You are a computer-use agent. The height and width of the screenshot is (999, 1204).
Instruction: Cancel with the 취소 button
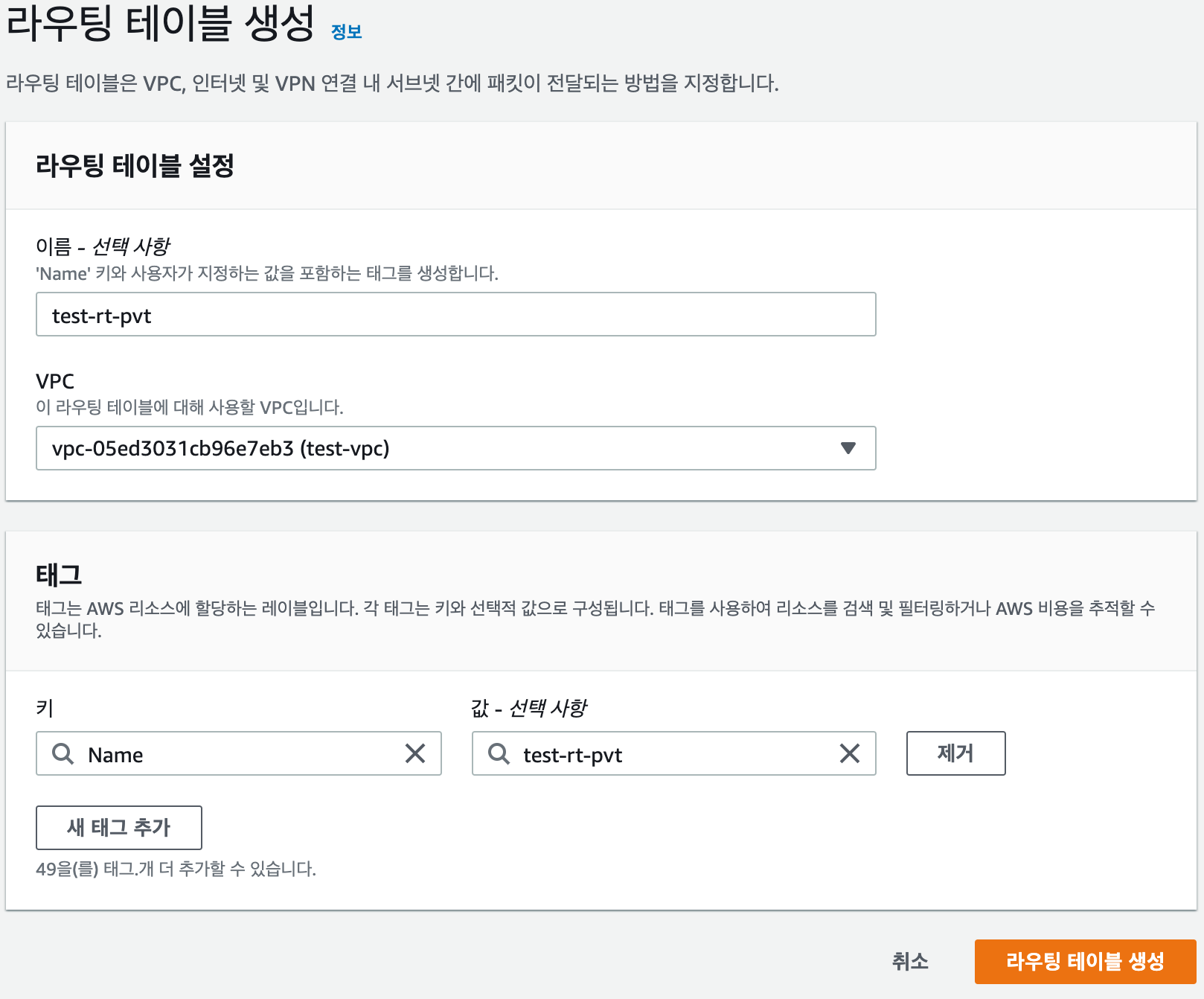point(910,962)
